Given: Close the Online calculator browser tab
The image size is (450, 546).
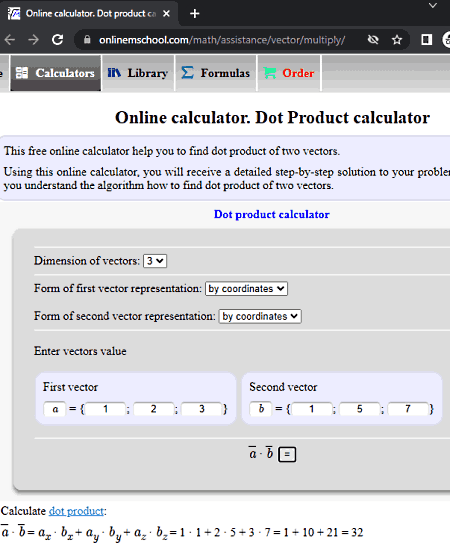Looking at the screenshot, I should 166,14.
